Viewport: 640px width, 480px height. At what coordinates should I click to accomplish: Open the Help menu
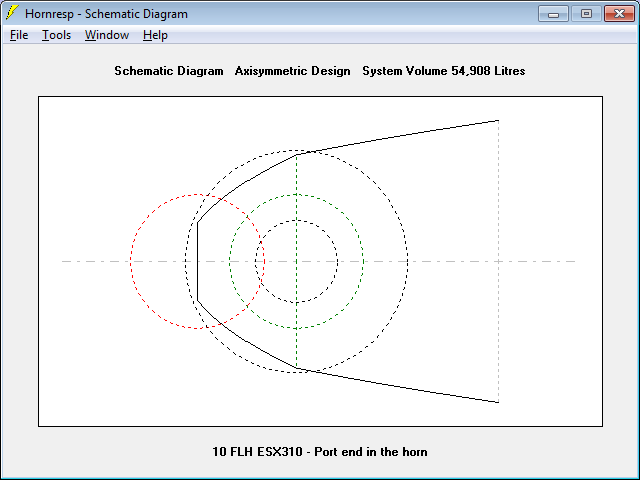155,35
